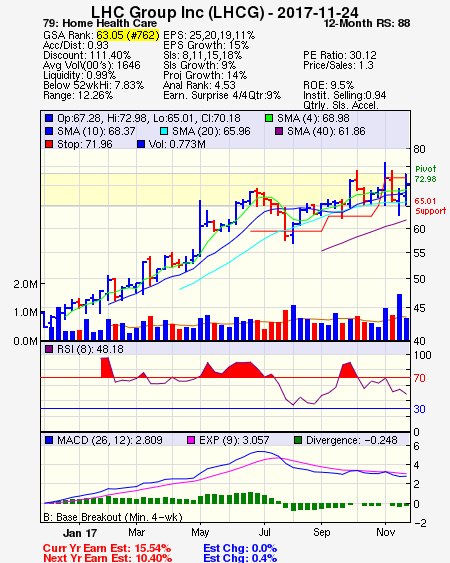Click the 'Nov' x-axis date label
This screenshot has width=450, height=563.
pos(385,532)
